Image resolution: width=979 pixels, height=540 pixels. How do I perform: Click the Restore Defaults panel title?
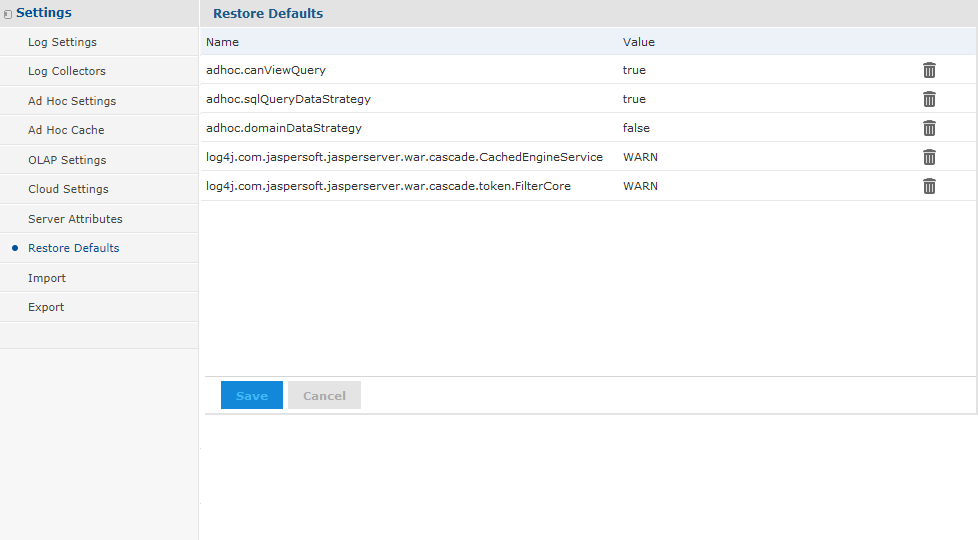(x=268, y=13)
